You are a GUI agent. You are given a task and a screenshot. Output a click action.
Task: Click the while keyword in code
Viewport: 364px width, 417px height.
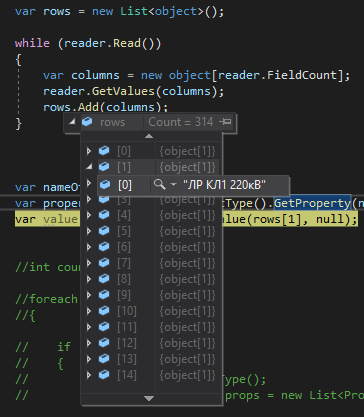(32, 43)
